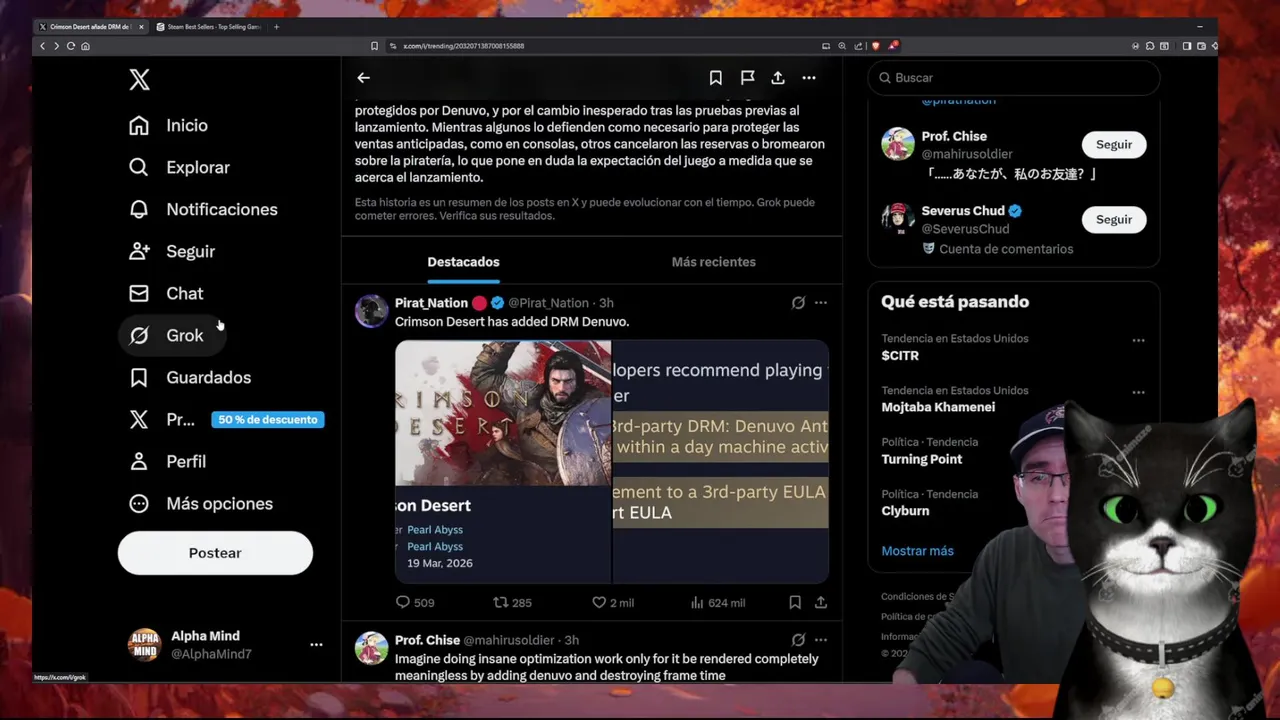The width and height of the screenshot is (1280, 720).
Task: Switch to the Más recientes tab
Action: click(714, 262)
